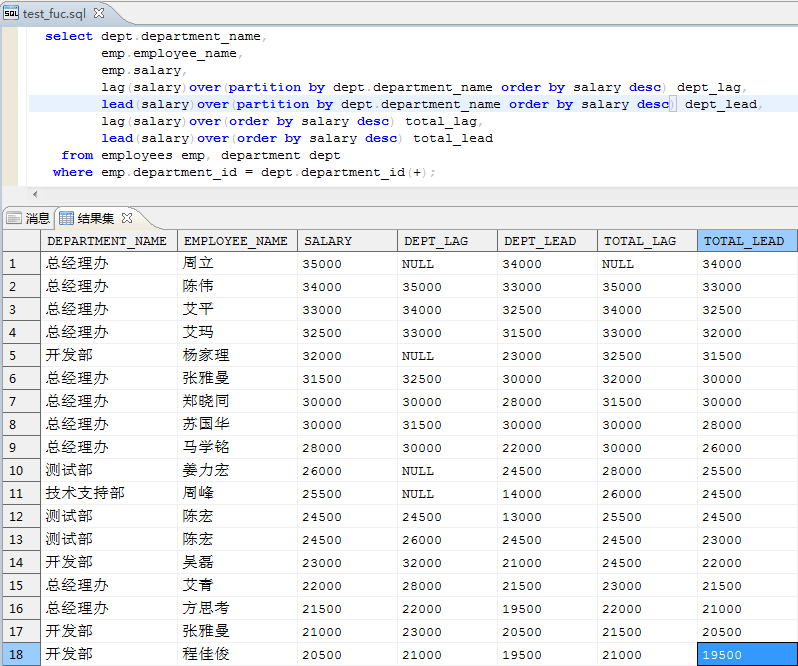Select the 结果集 result set tab

click(94, 218)
